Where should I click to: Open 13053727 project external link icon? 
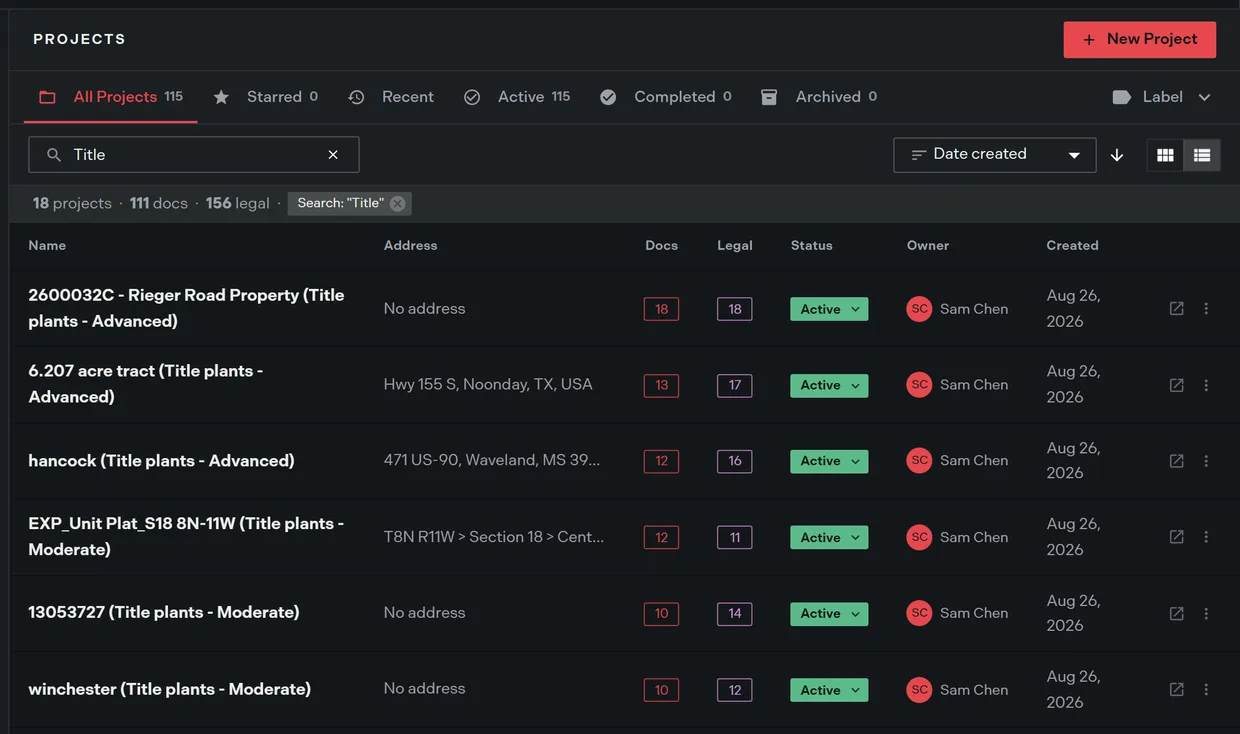click(1177, 613)
